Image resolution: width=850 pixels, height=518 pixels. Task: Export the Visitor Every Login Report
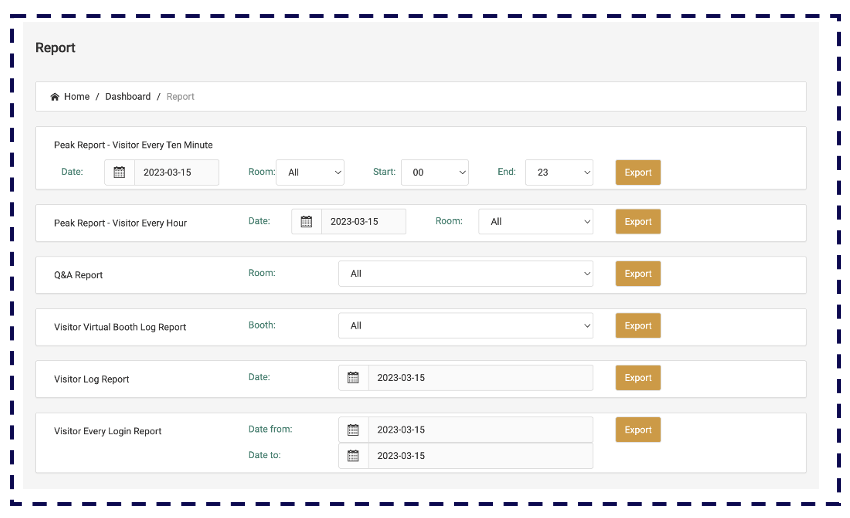click(638, 430)
